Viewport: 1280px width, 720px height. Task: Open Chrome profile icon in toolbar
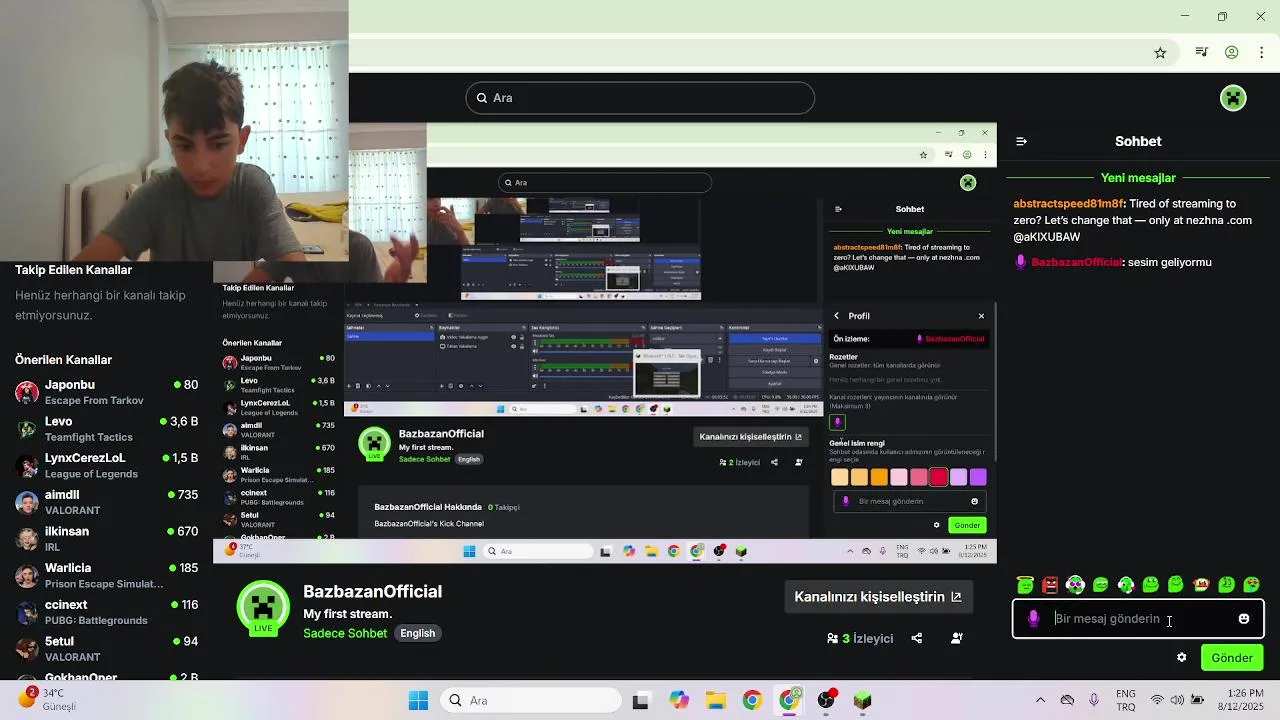point(1232,53)
